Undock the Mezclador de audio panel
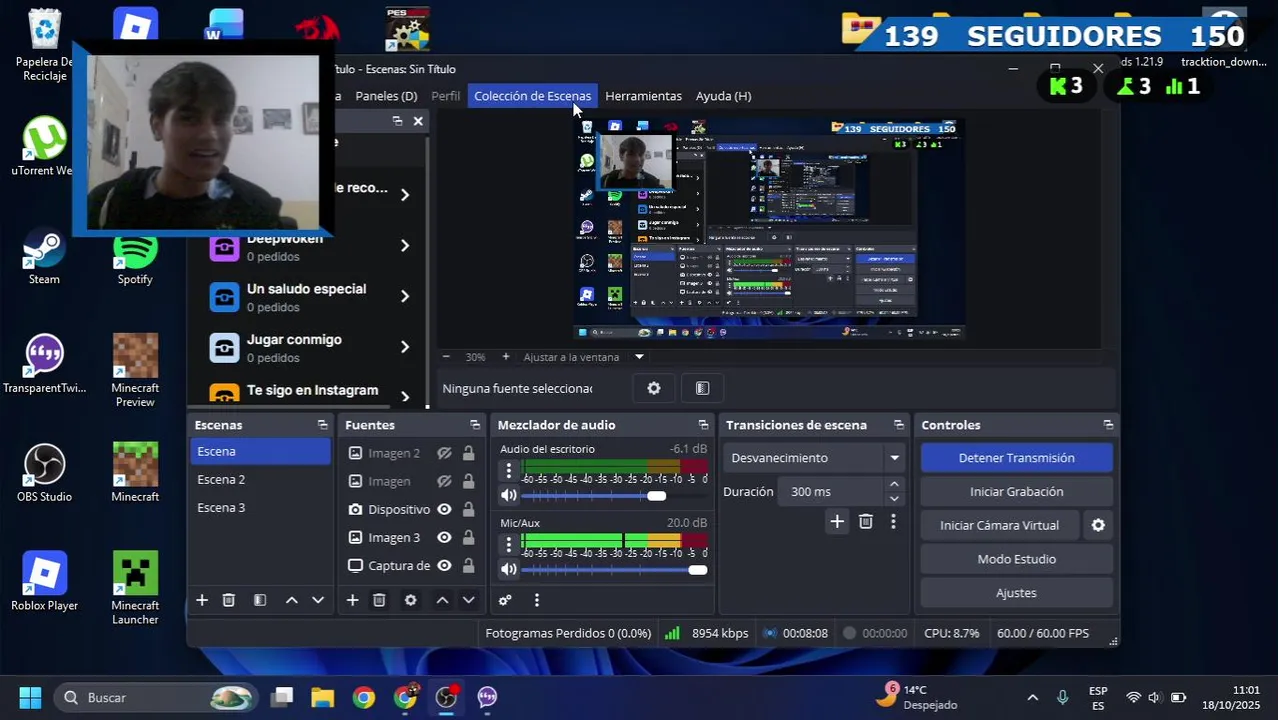The image size is (1278, 720). 703,425
